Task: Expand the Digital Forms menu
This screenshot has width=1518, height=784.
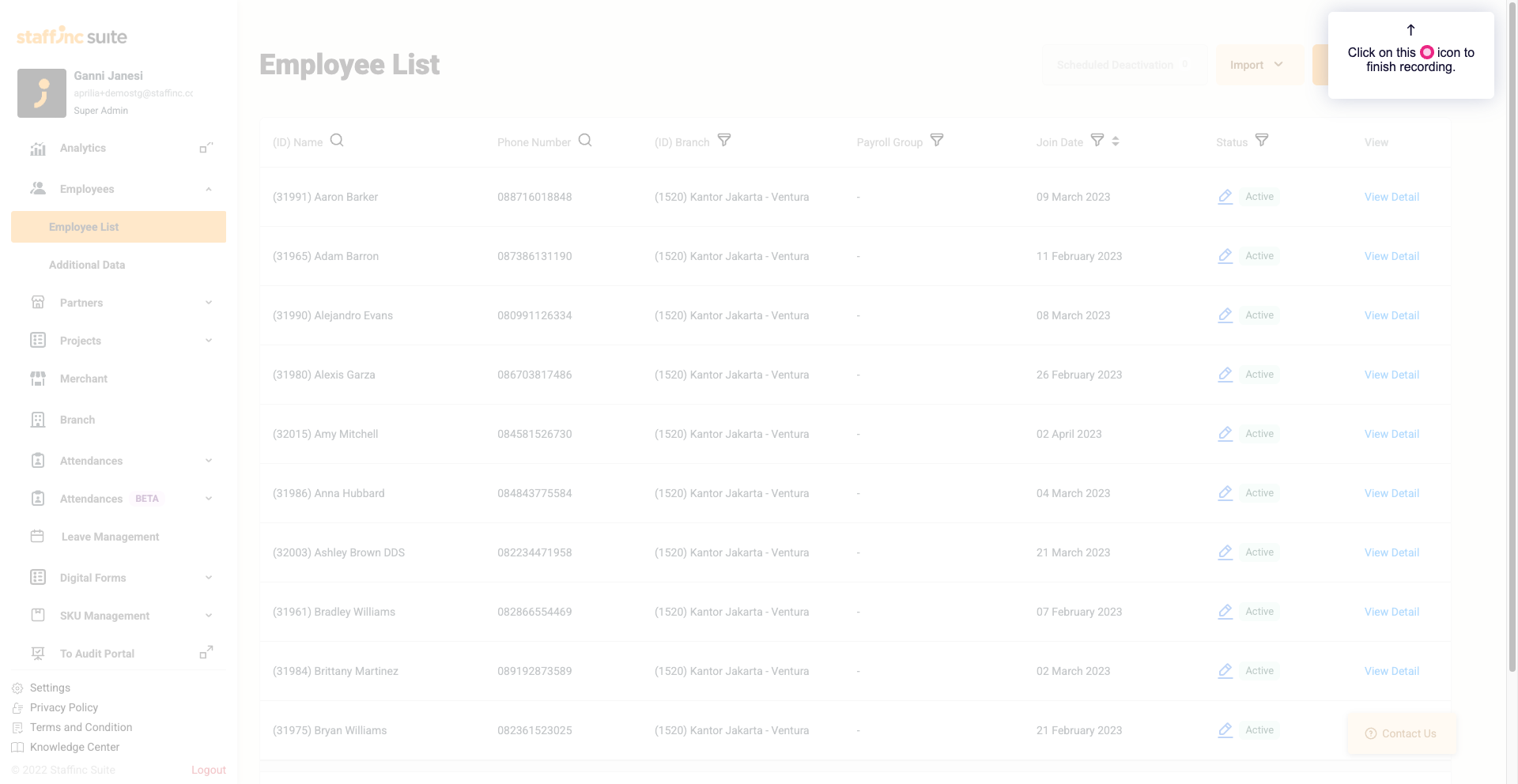Action: tap(209, 578)
